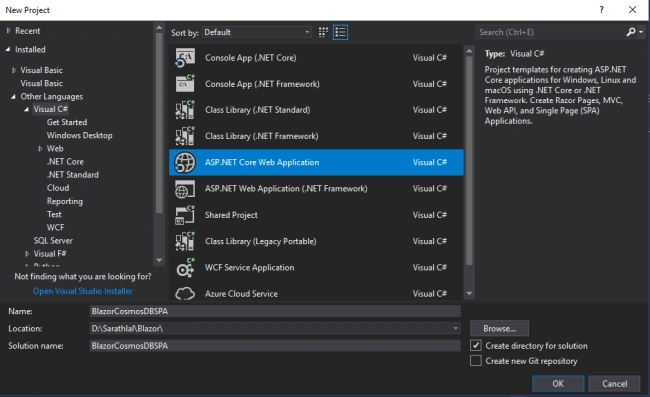
Task: Select the Reporting category
Action: click(65, 201)
